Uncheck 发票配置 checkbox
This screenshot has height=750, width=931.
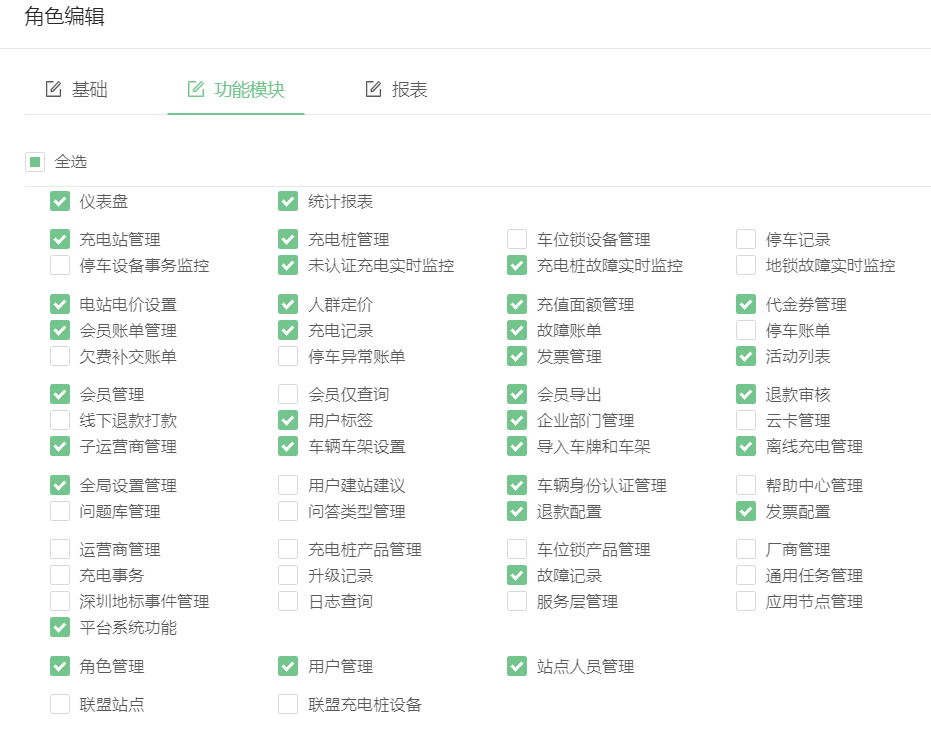(x=746, y=511)
